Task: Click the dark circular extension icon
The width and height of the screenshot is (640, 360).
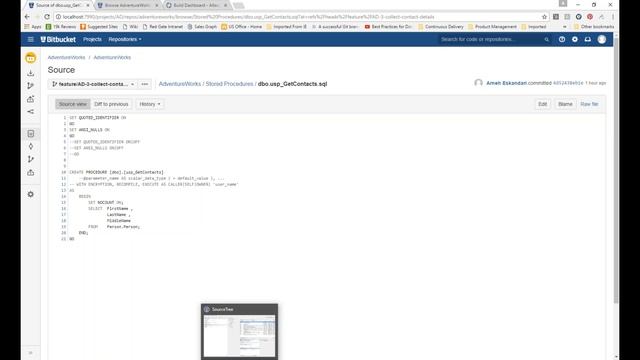Action: [x=578, y=17]
